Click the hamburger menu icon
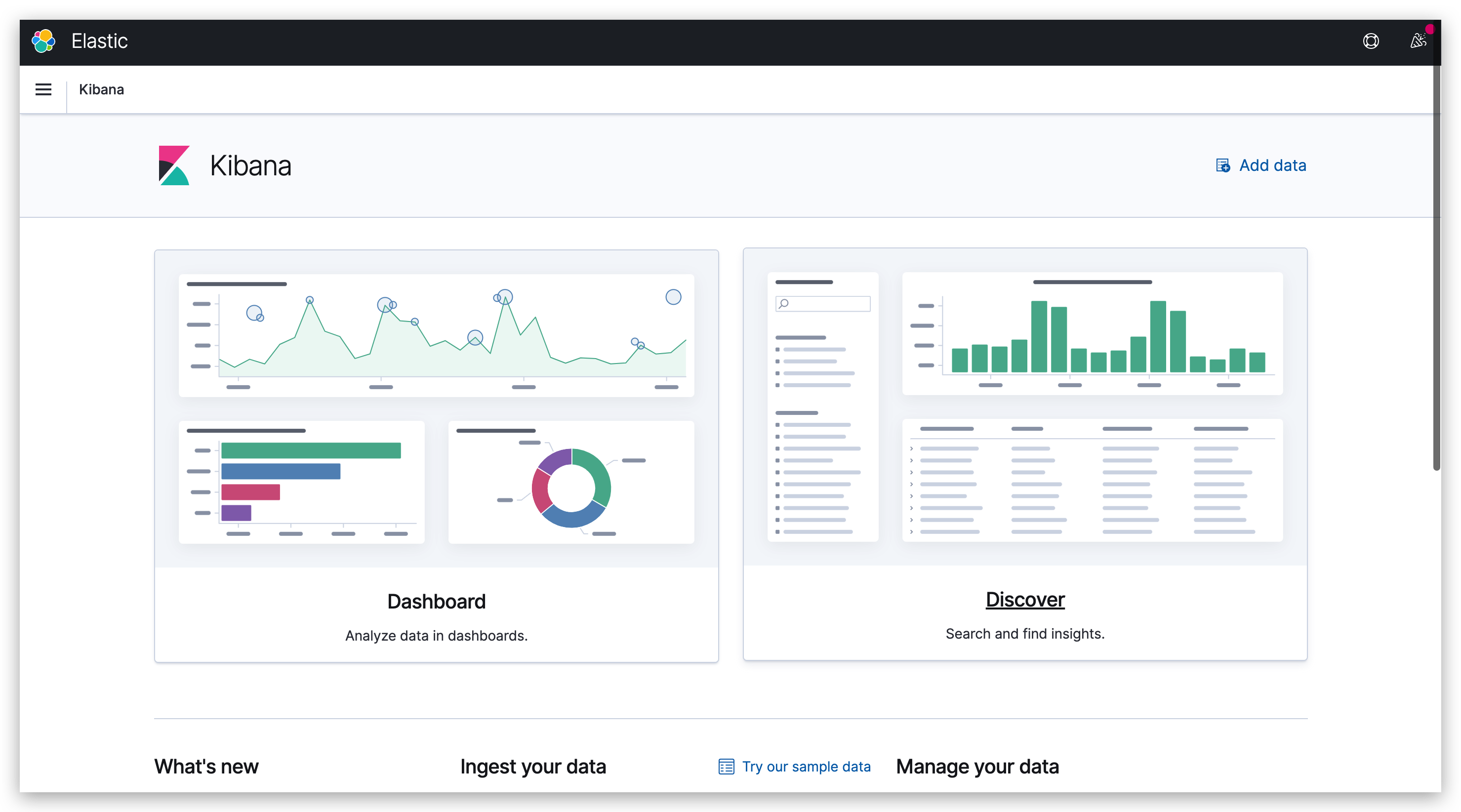 tap(45, 89)
